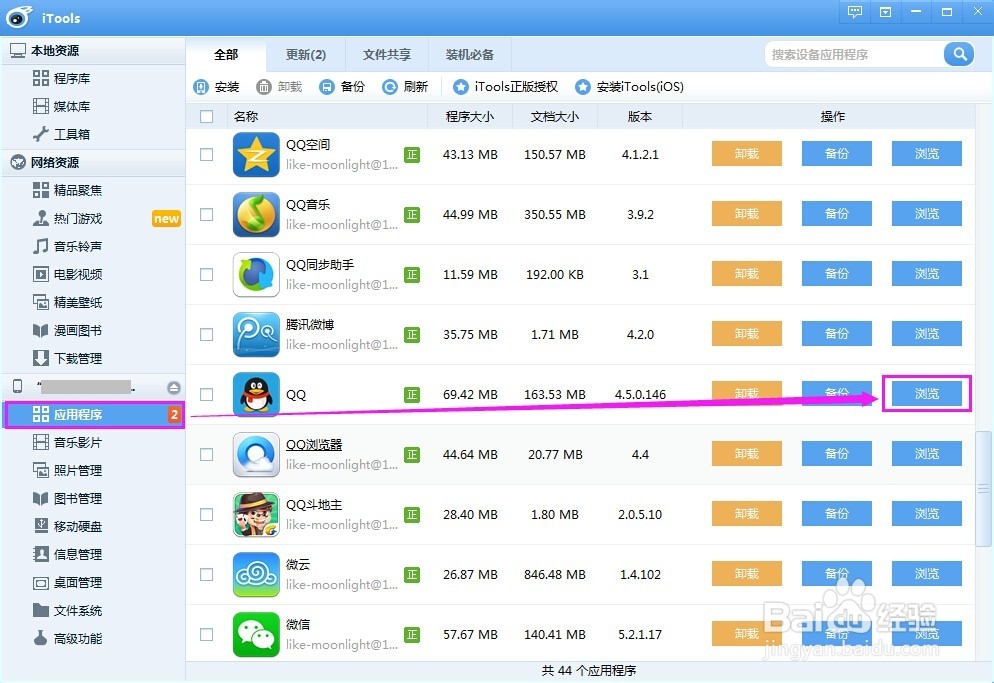Click 备份 button for QQ斗地主
Screen dimensions: 994x683
pos(837,514)
